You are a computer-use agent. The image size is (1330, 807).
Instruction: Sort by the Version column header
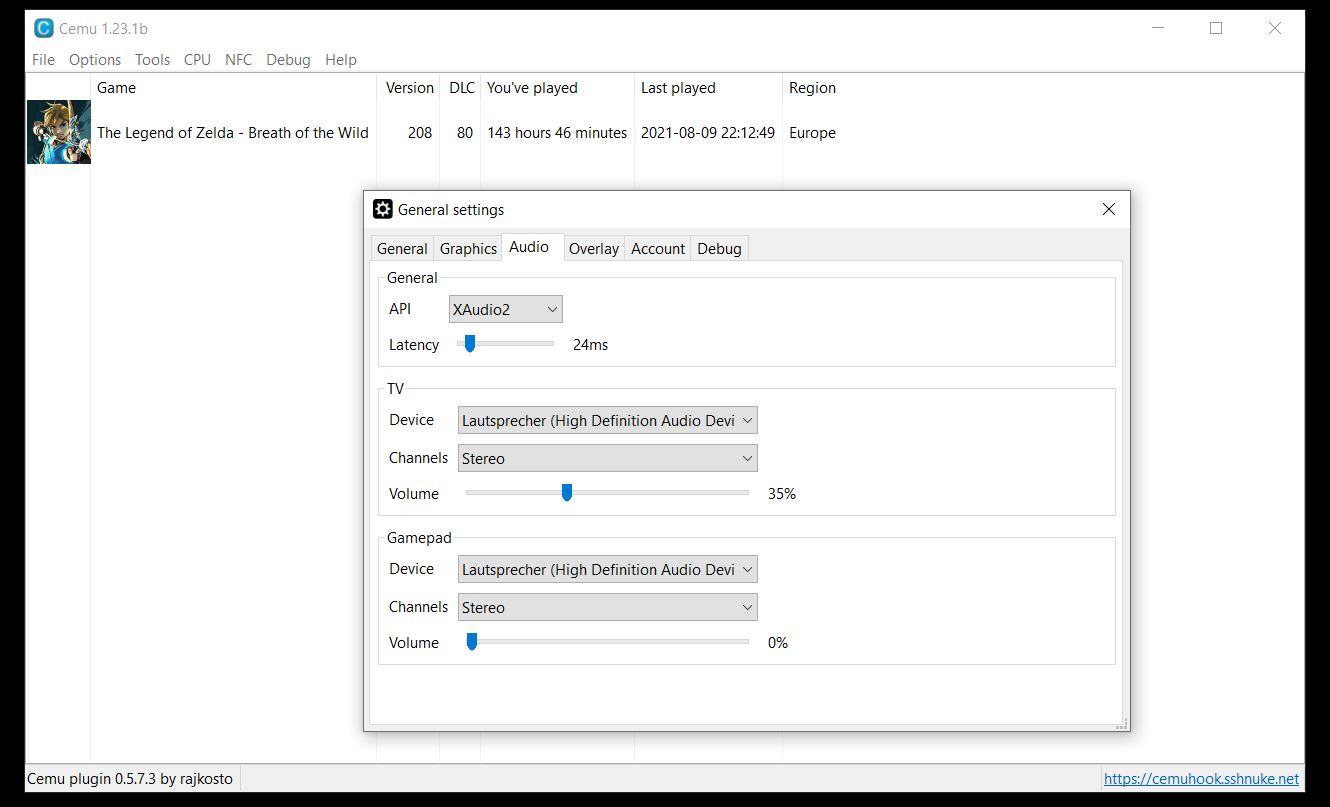click(x=410, y=88)
